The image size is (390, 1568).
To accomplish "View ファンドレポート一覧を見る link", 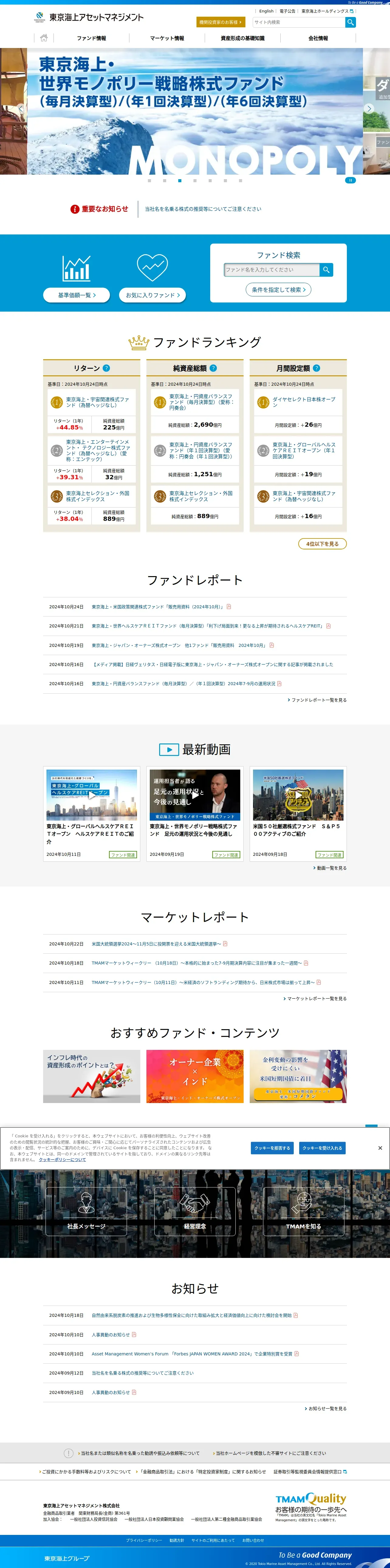I will [318, 700].
